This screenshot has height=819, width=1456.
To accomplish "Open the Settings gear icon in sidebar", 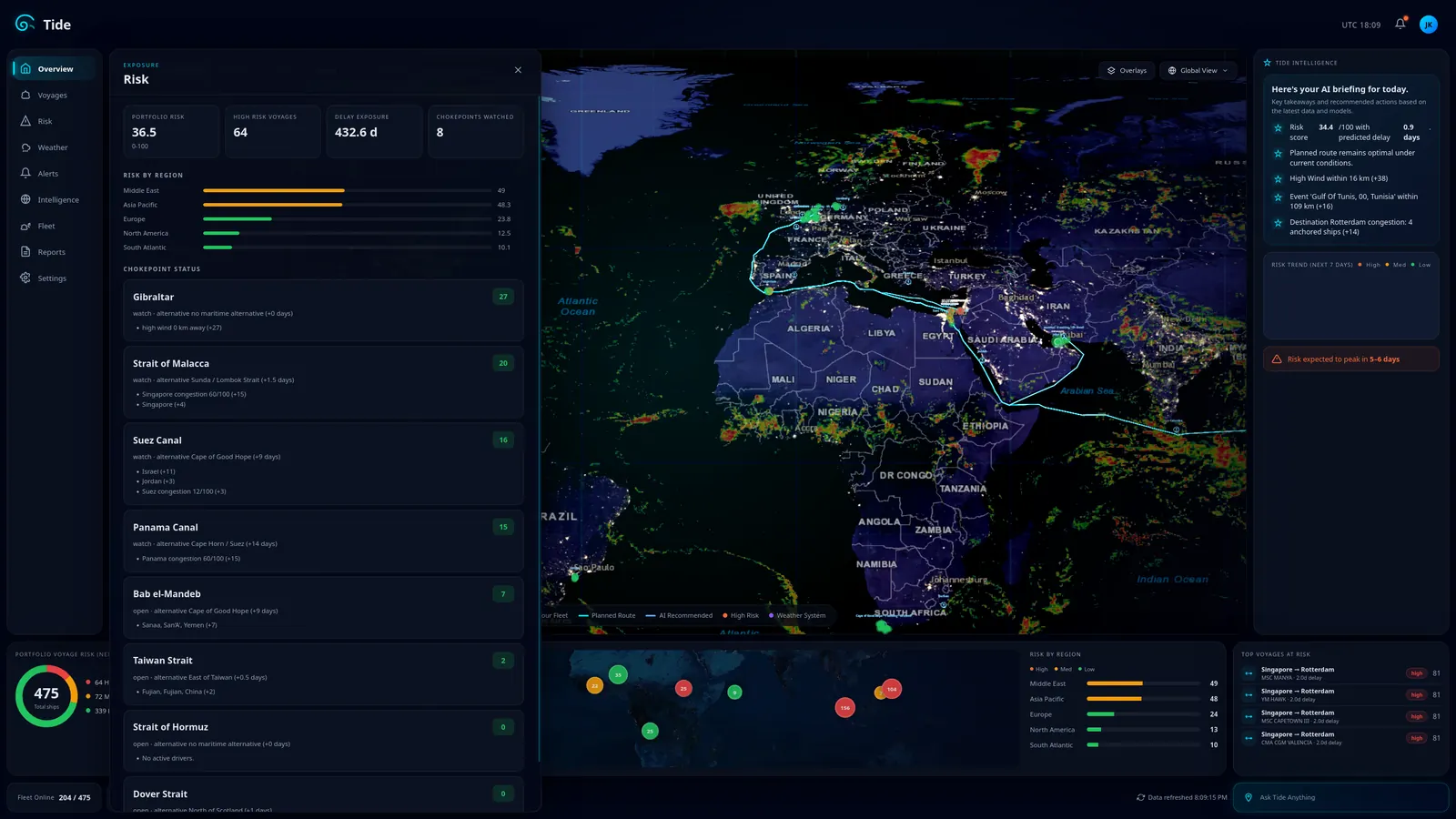I will pos(25,278).
